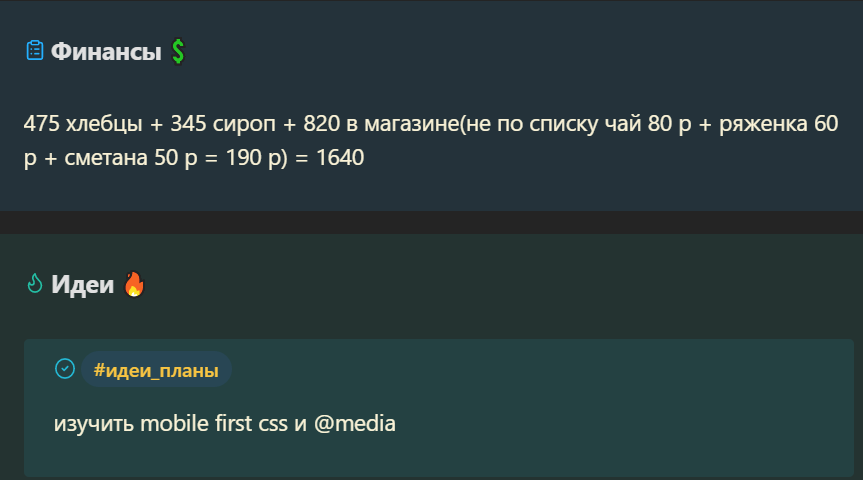Toggle the circled checkmark next to #идеи_планы
Image resolution: width=863 pixels, height=480 pixels.
tap(65, 368)
